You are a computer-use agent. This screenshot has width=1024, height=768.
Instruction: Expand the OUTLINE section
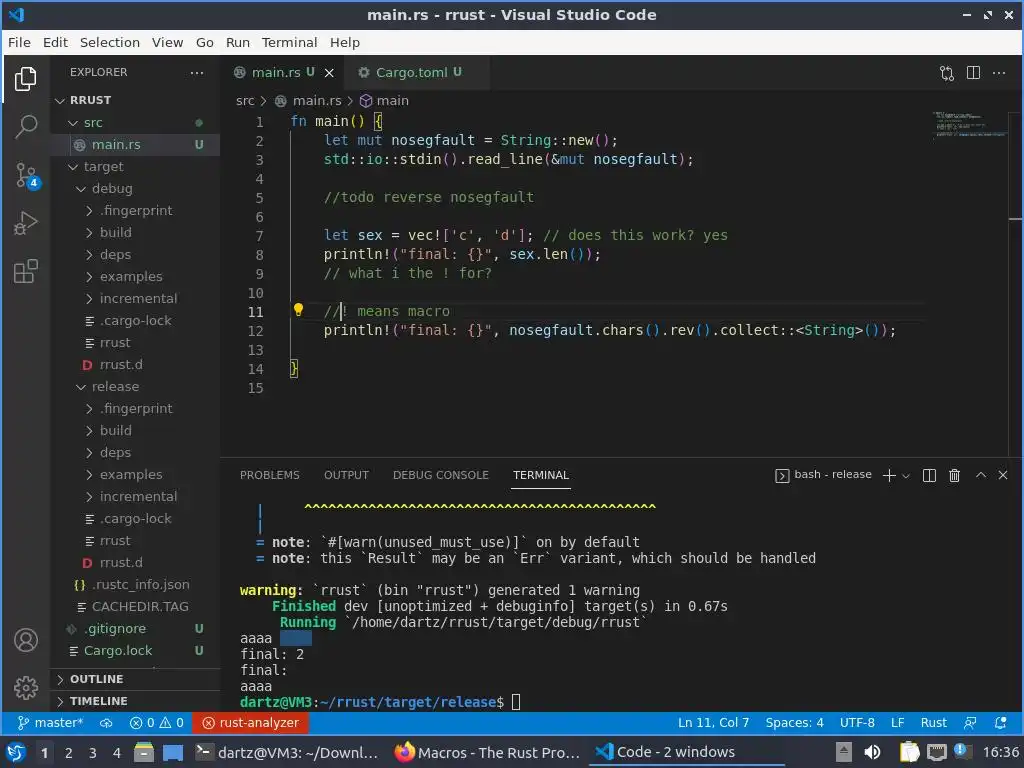point(135,679)
